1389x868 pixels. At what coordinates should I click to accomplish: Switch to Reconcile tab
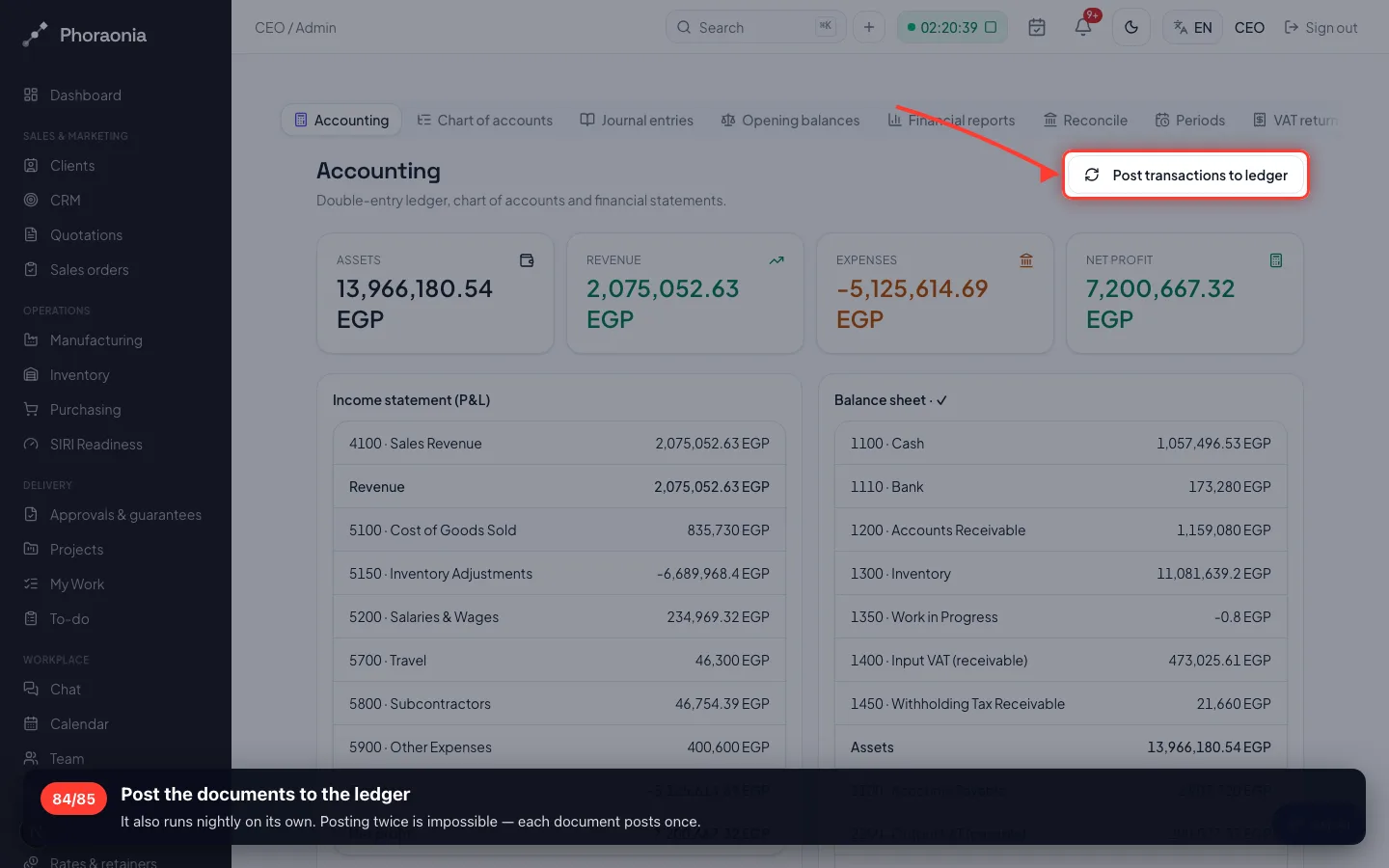1085,121
